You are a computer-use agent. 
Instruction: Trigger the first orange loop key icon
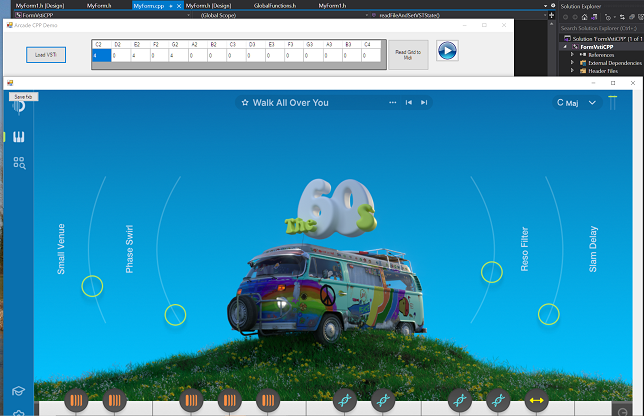coord(76,400)
